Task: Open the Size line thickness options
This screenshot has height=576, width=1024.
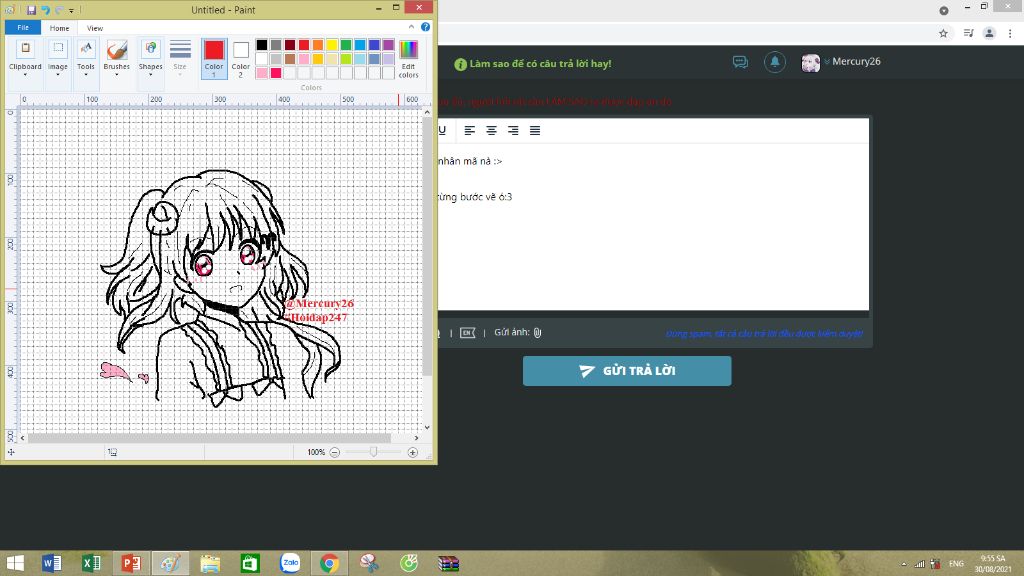Action: (180, 59)
